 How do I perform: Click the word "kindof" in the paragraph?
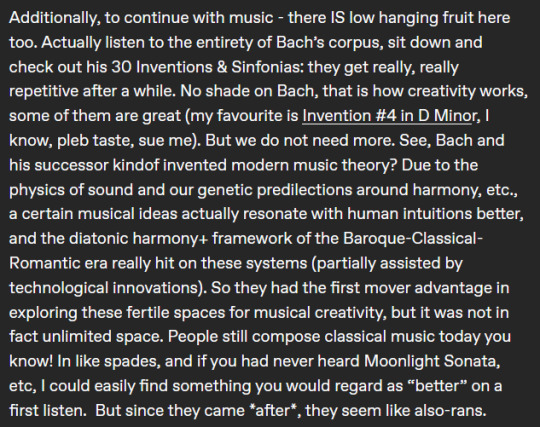(136, 165)
